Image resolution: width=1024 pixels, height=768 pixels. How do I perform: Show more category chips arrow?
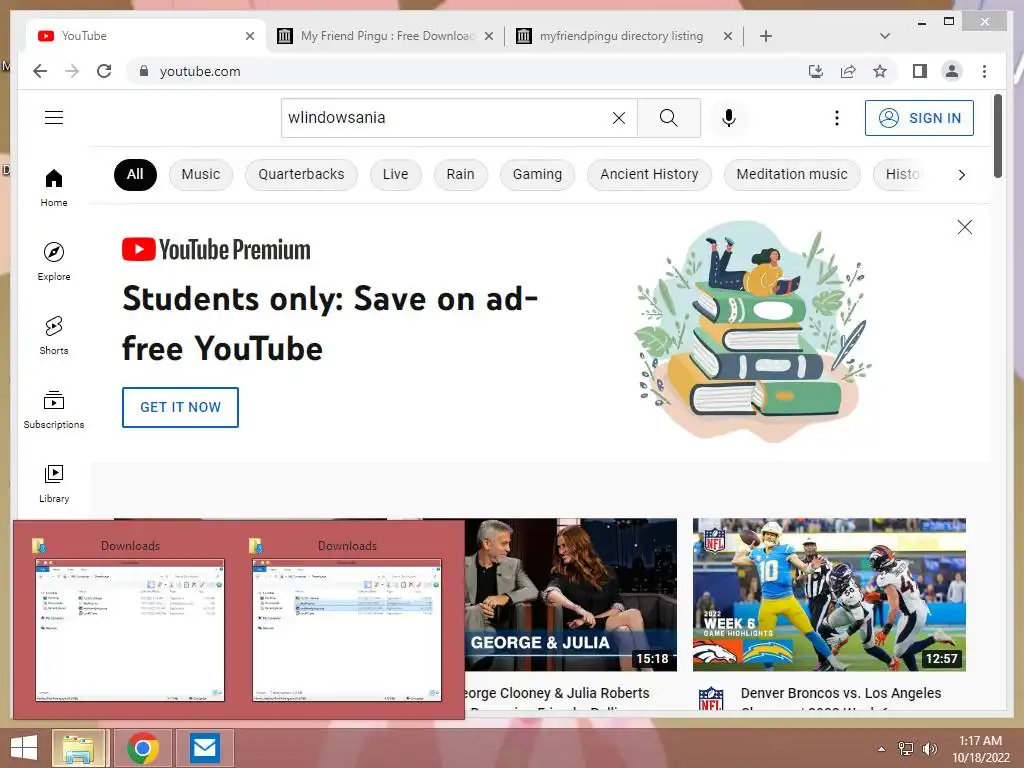(x=961, y=174)
